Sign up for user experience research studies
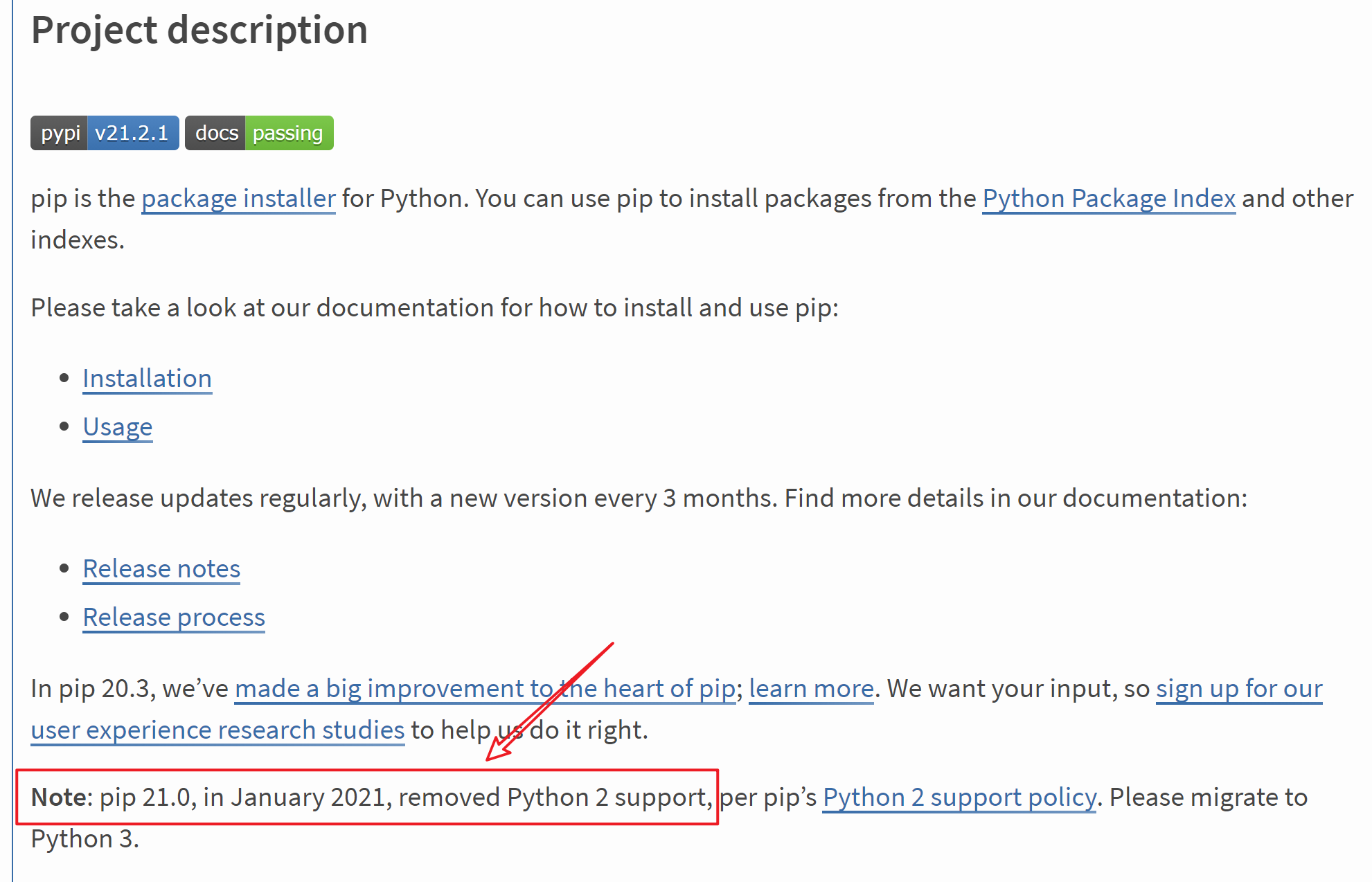The width and height of the screenshot is (1372, 882). pyautogui.click(x=217, y=730)
